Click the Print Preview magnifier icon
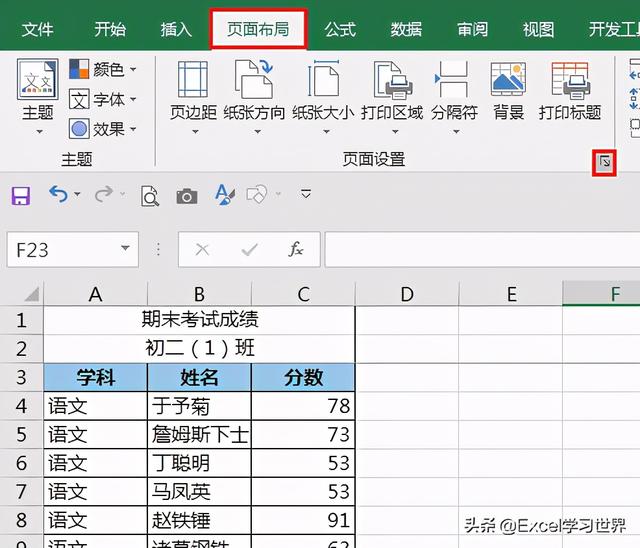Screen dimensions: 640x548 150,196
